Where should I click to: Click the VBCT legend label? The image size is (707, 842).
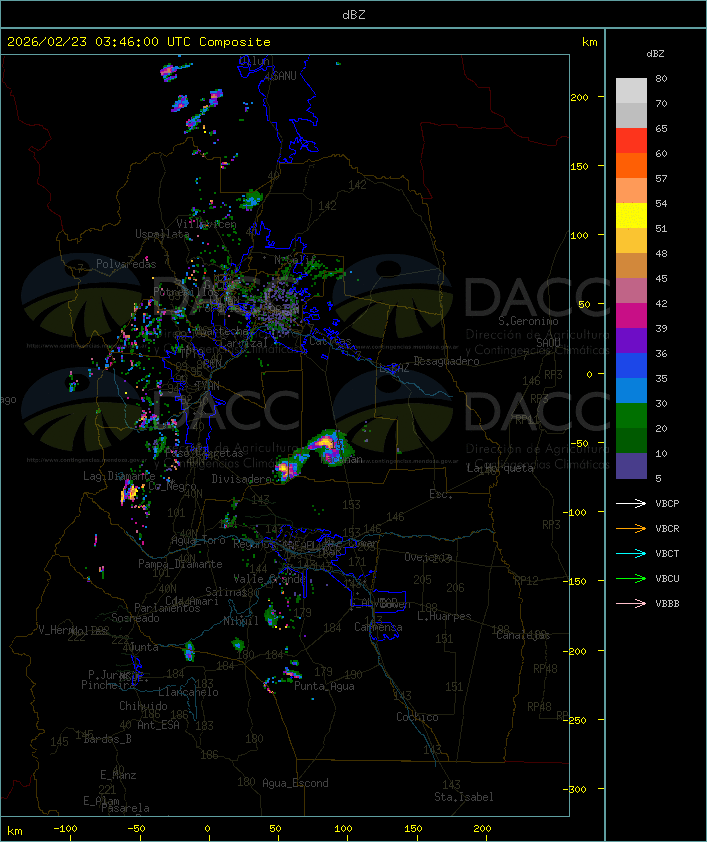pos(667,554)
